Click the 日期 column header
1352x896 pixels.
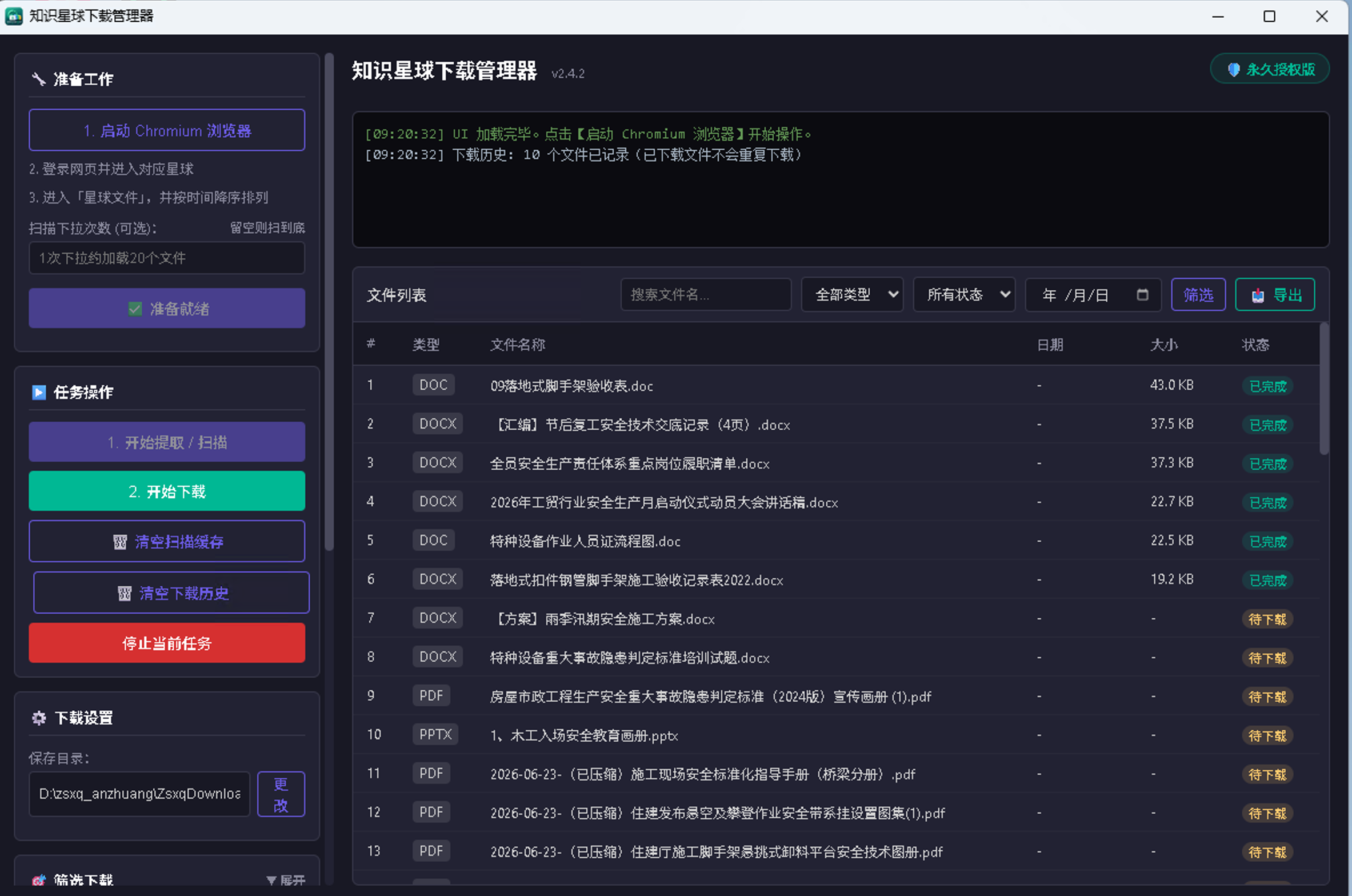pos(1050,345)
